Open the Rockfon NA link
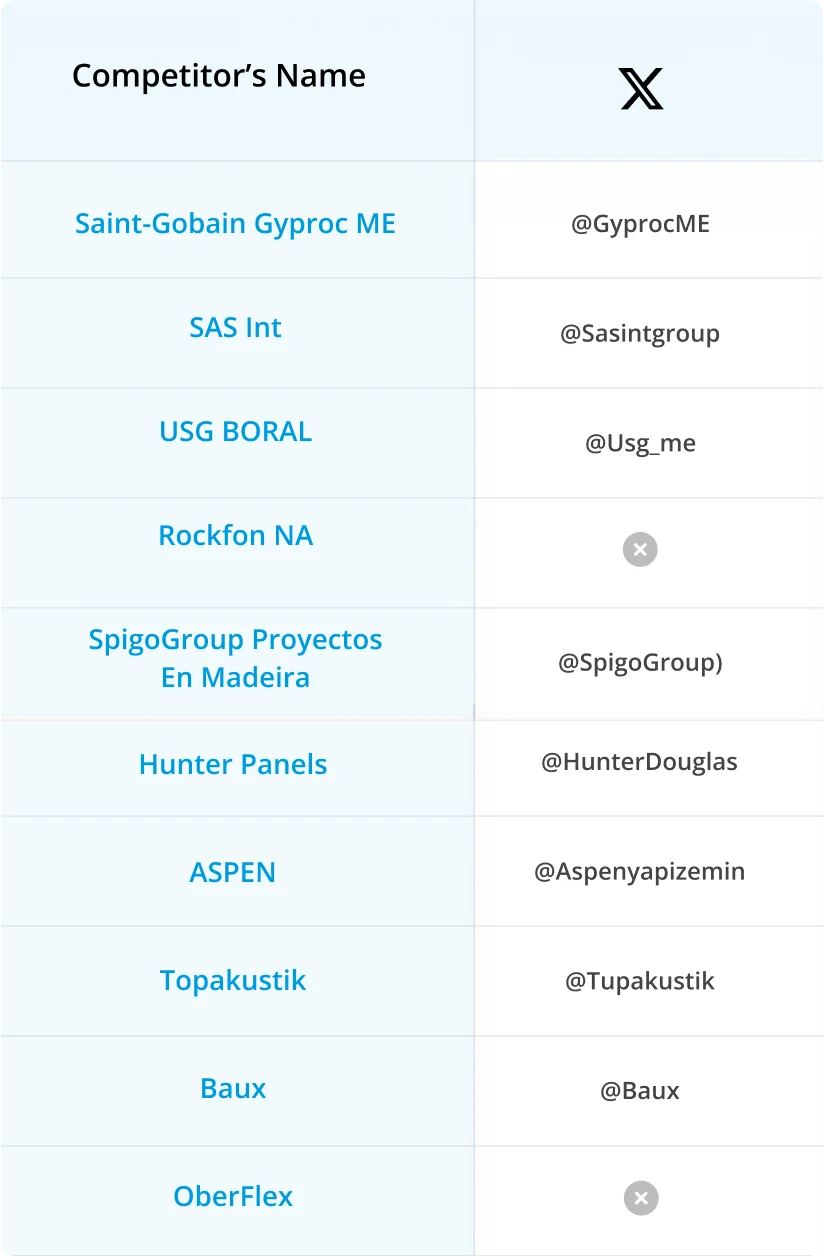Viewport: 824px width, 1256px height. point(235,535)
